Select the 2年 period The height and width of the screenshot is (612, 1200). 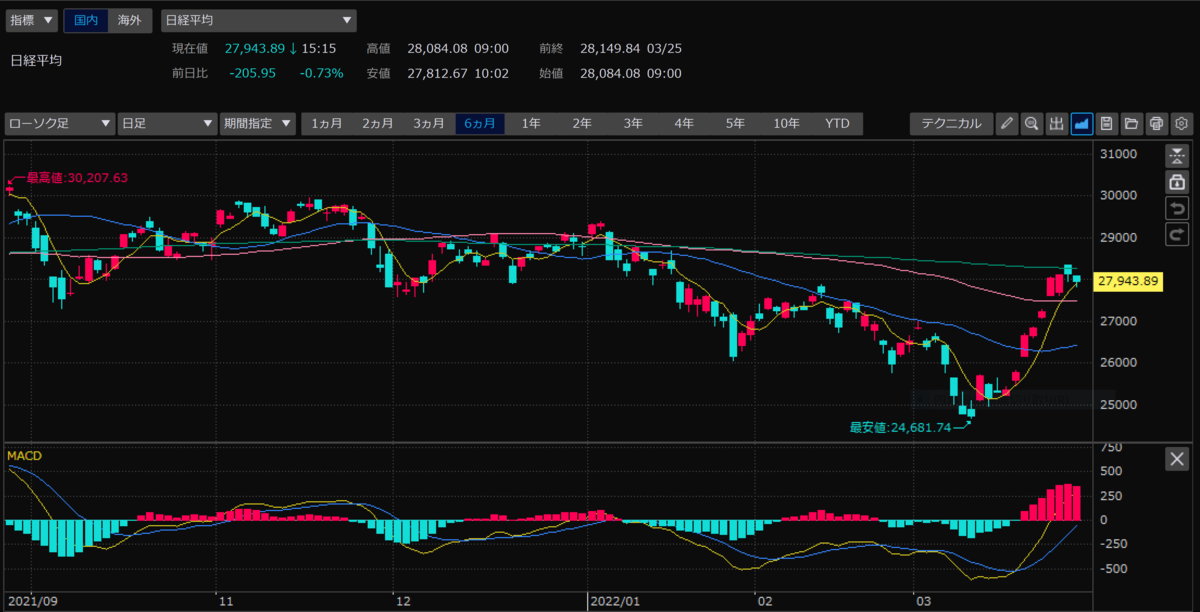coord(582,124)
